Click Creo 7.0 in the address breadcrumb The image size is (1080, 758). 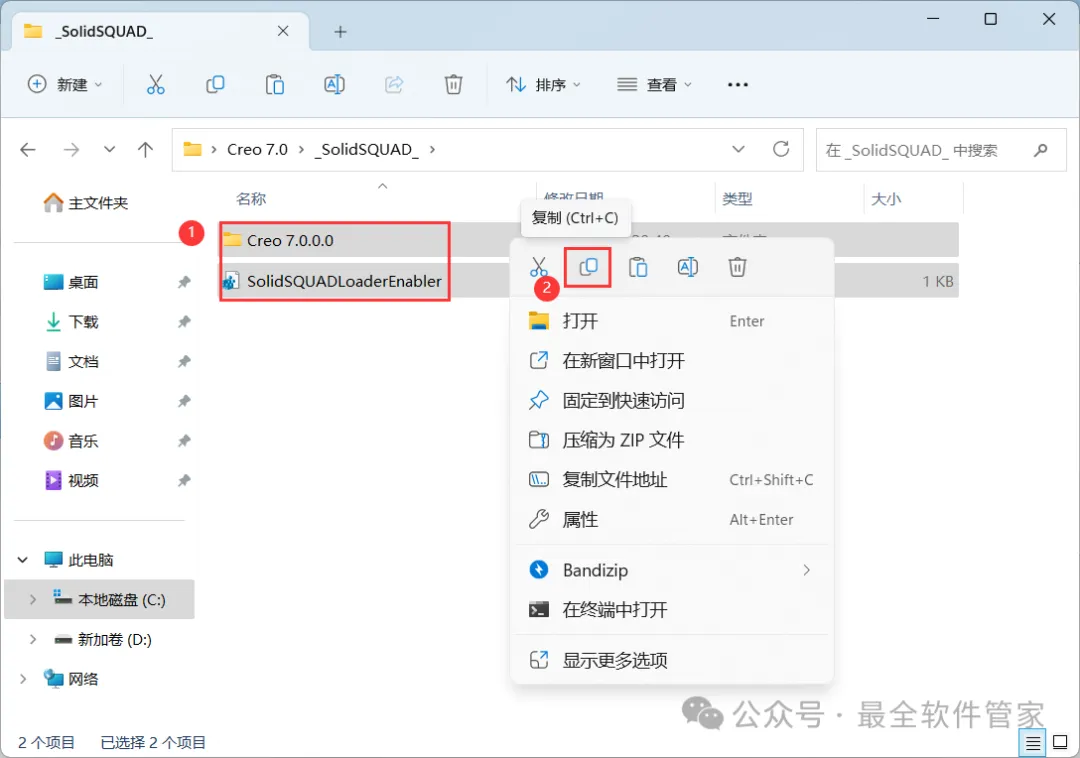point(258,149)
